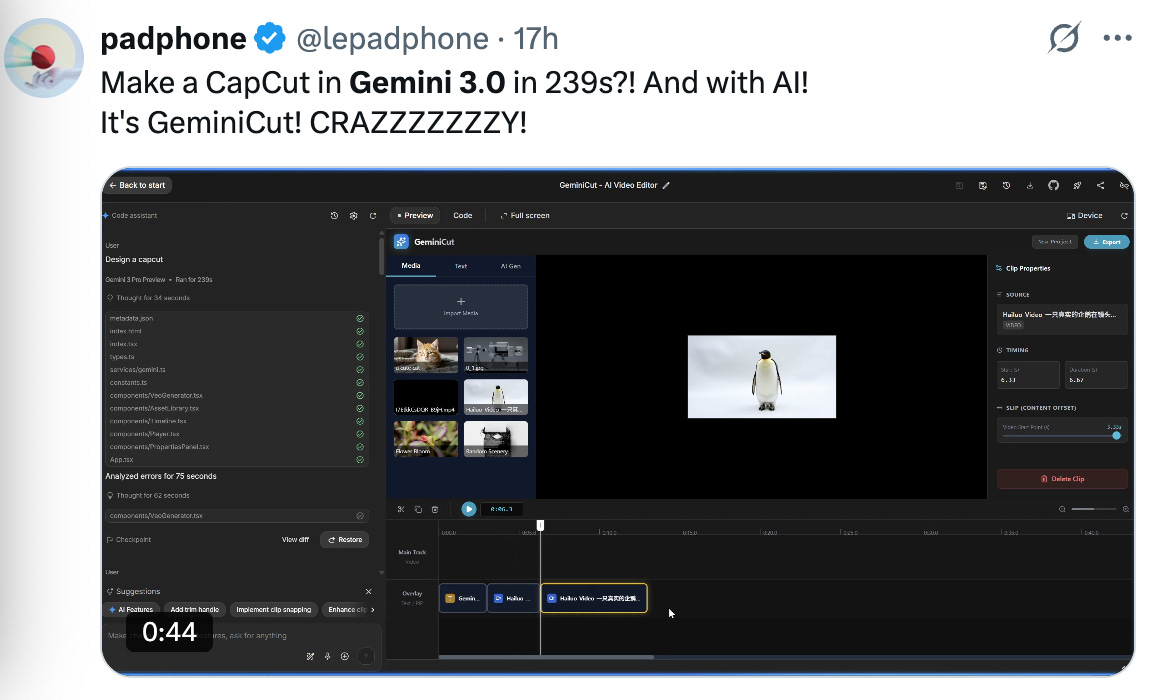Click the Restore checkpoint button
Screen dimensions: 1162x700
click(345, 539)
